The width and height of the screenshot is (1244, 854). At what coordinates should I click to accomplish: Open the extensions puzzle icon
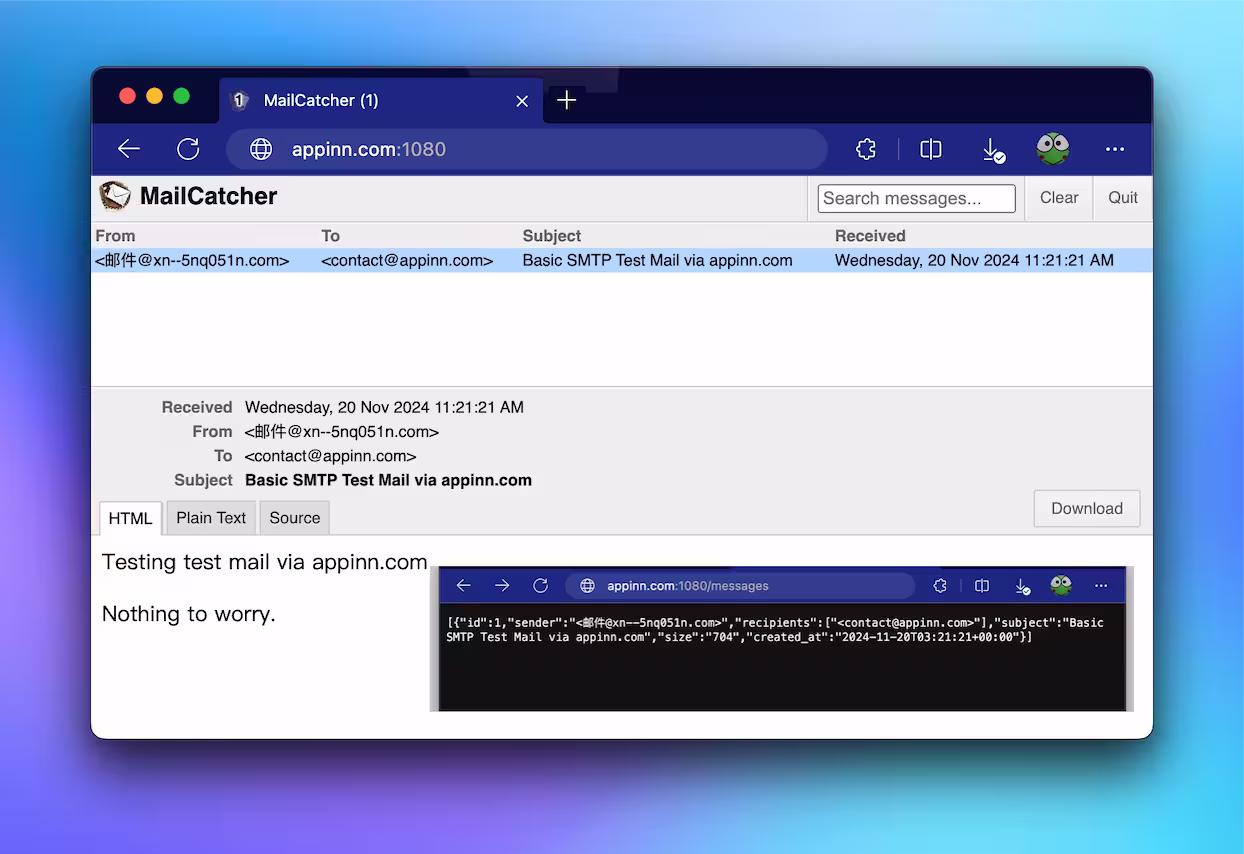(x=866, y=149)
